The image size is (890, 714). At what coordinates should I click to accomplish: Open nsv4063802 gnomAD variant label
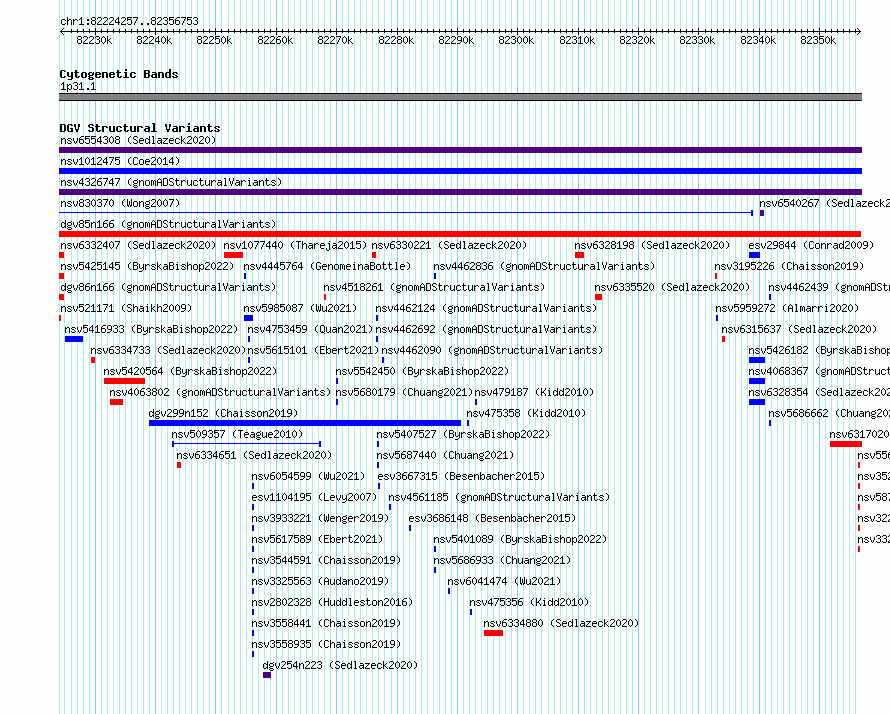pyautogui.click(x=220, y=392)
